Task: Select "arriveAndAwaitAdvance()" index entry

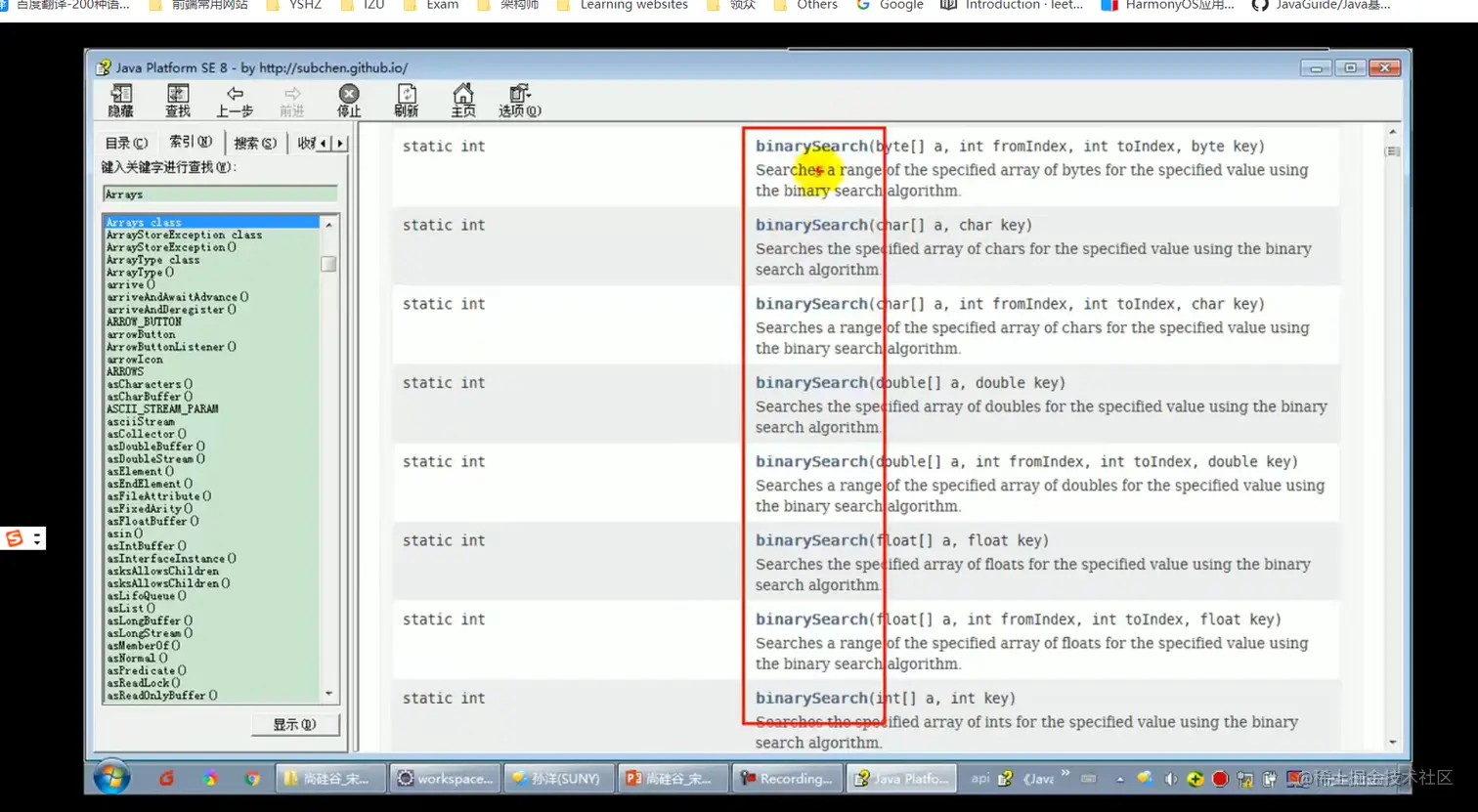Action: click(177, 297)
